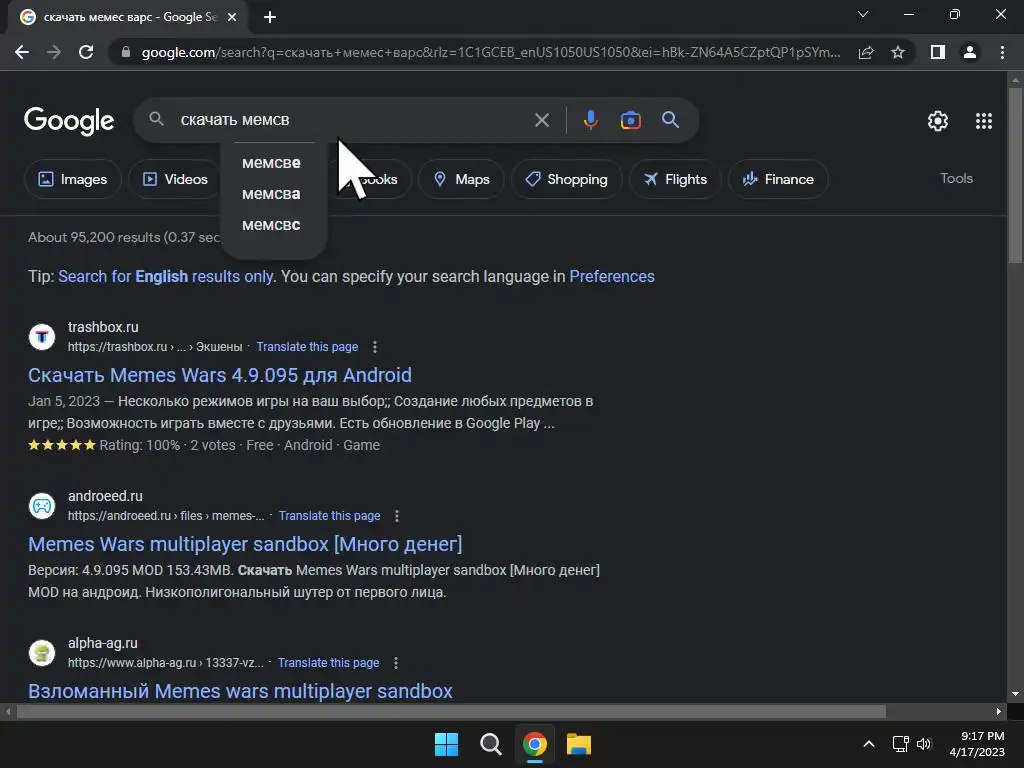
Task: Open more options for alpha-ag.ru result
Action: [396, 663]
